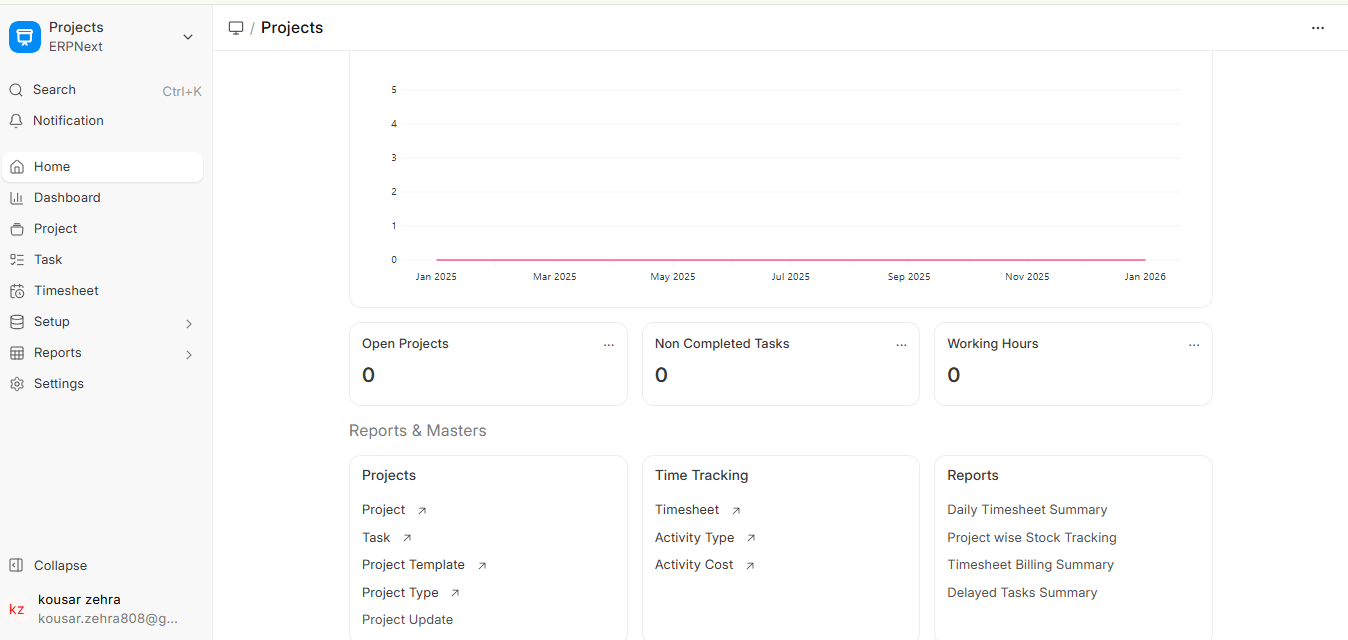Click the Search magnifier icon in the sidebar
The width and height of the screenshot is (1348, 640).
point(16,90)
